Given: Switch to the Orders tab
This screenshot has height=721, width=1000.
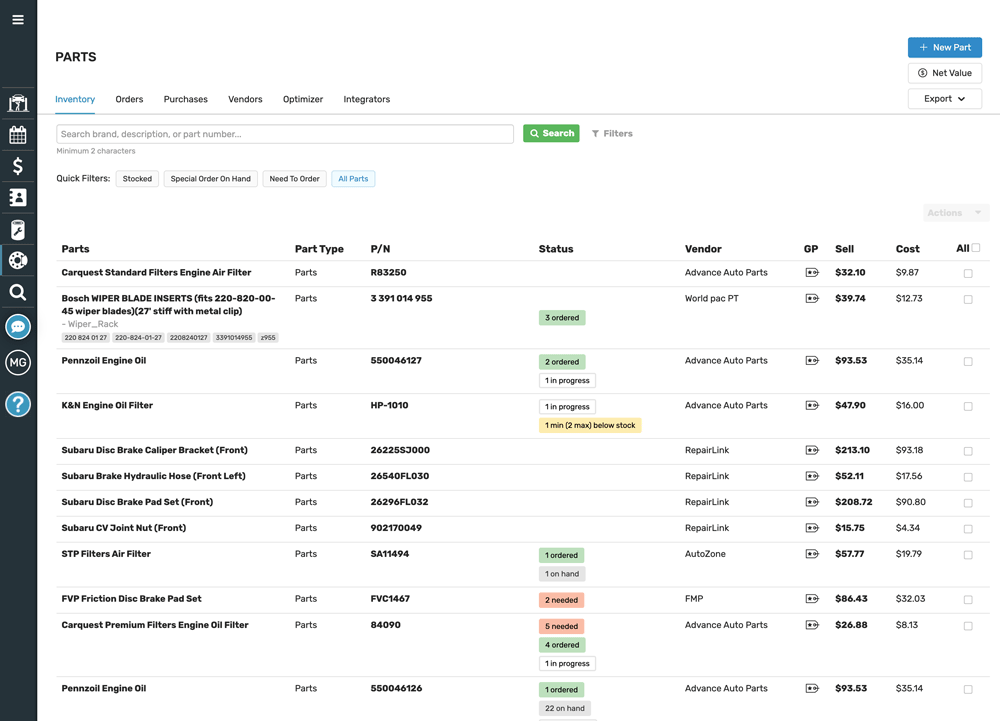Looking at the screenshot, I should tap(129, 99).
